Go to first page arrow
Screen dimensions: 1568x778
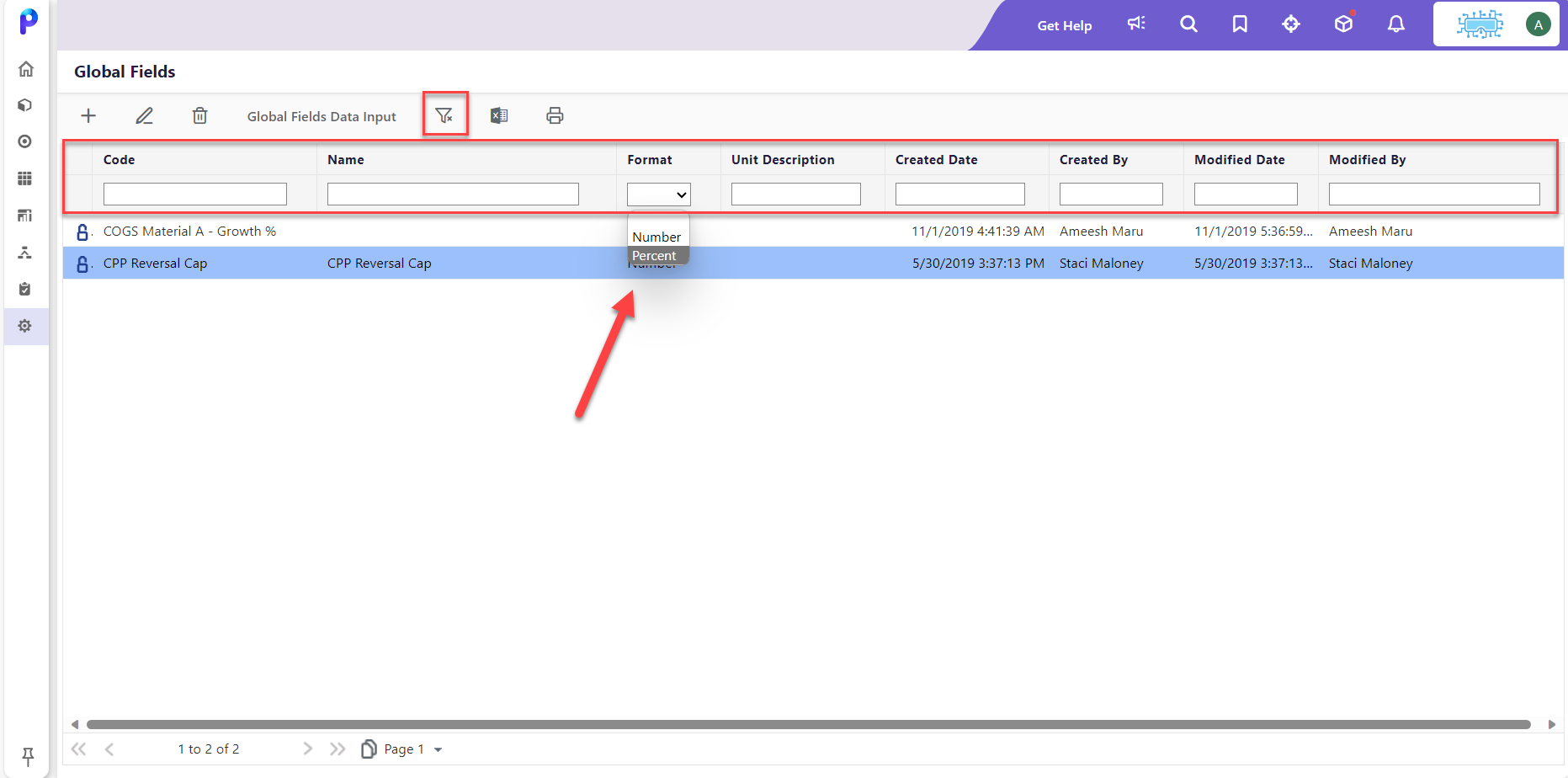click(79, 749)
